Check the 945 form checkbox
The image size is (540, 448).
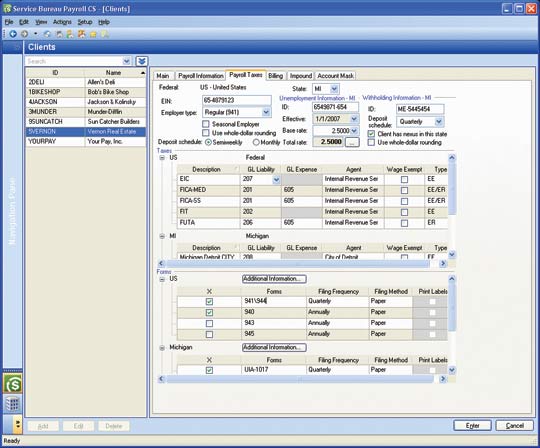(209, 334)
